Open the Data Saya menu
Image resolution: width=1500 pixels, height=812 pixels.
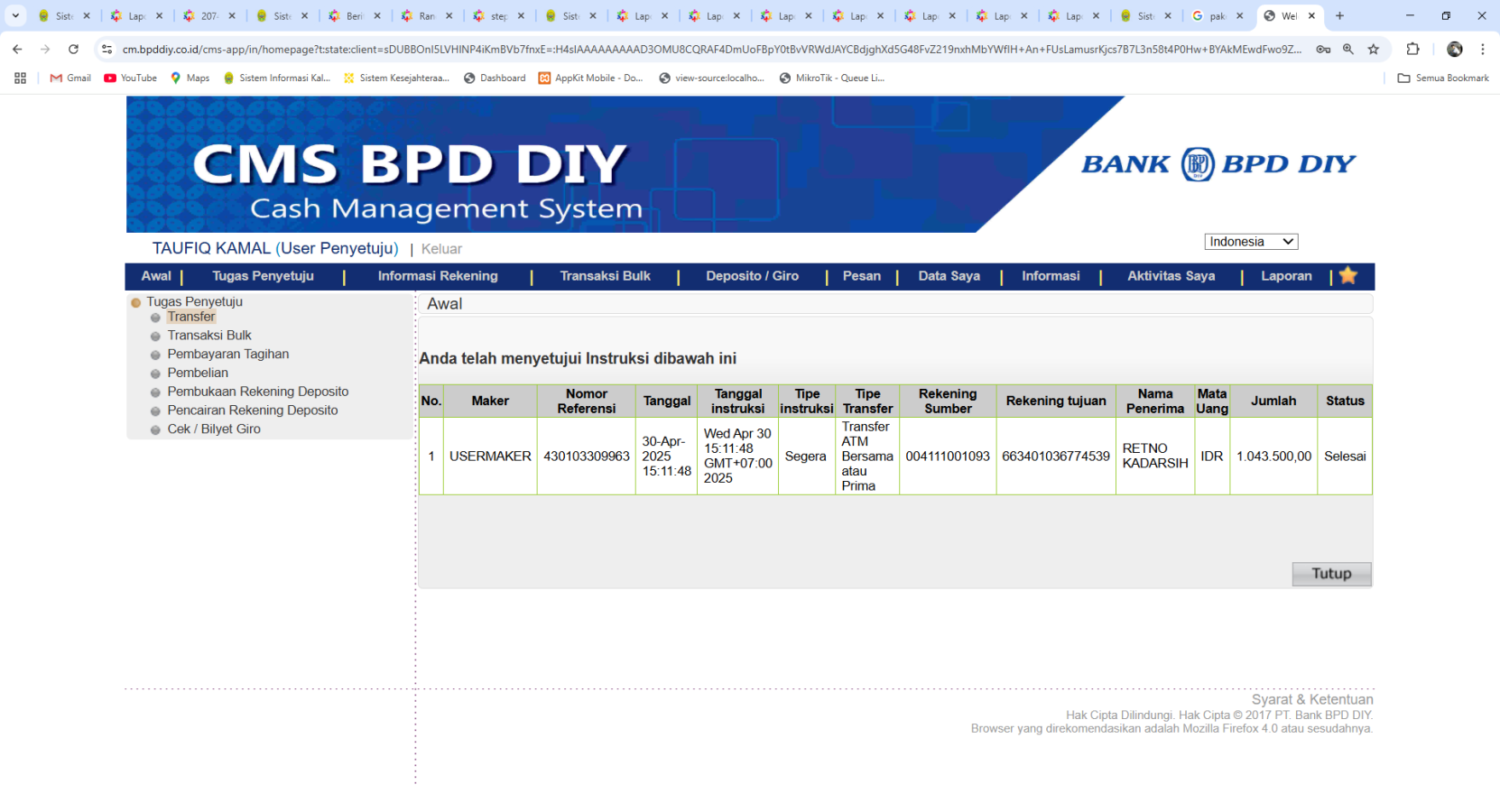[x=949, y=276]
